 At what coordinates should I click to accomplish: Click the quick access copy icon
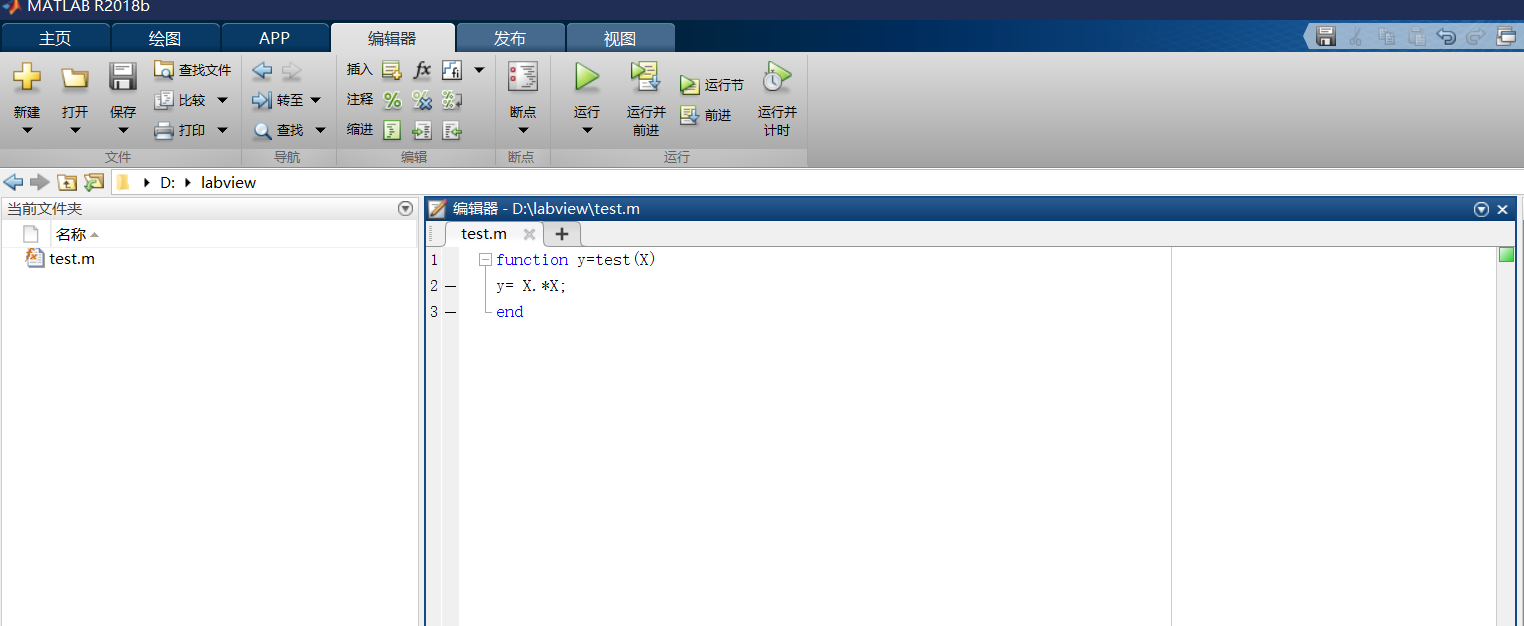click(x=1386, y=37)
